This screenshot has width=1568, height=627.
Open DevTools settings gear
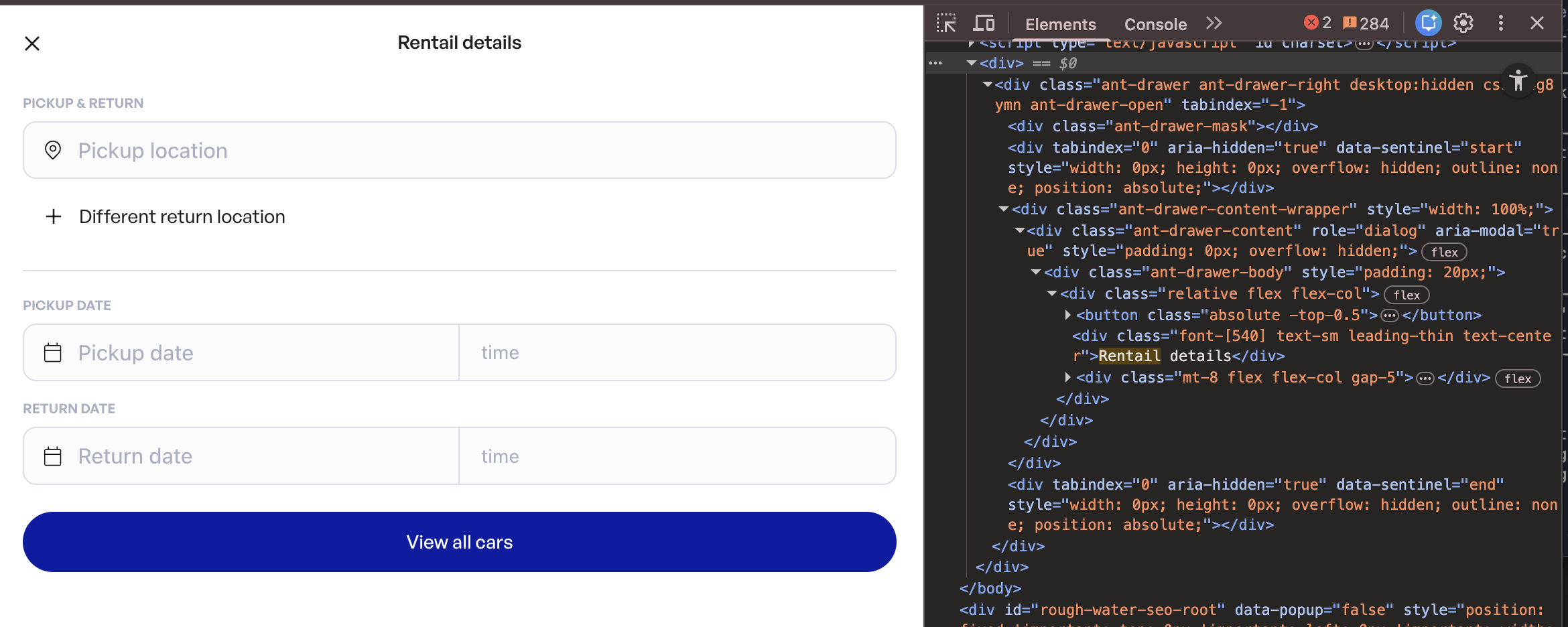point(1463,23)
